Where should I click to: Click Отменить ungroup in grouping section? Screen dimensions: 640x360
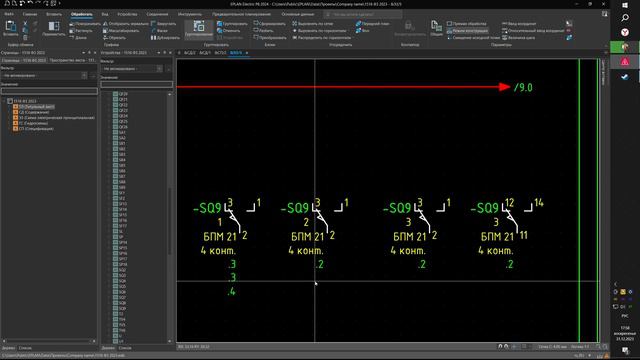[229, 31]
